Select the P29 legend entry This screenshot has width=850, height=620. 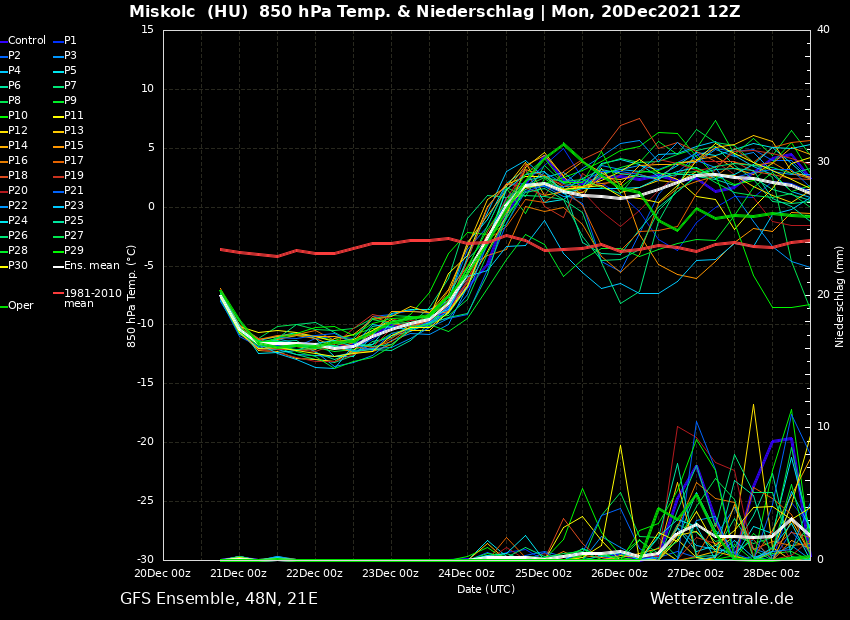pyautogui.click(x=74, y=251)
